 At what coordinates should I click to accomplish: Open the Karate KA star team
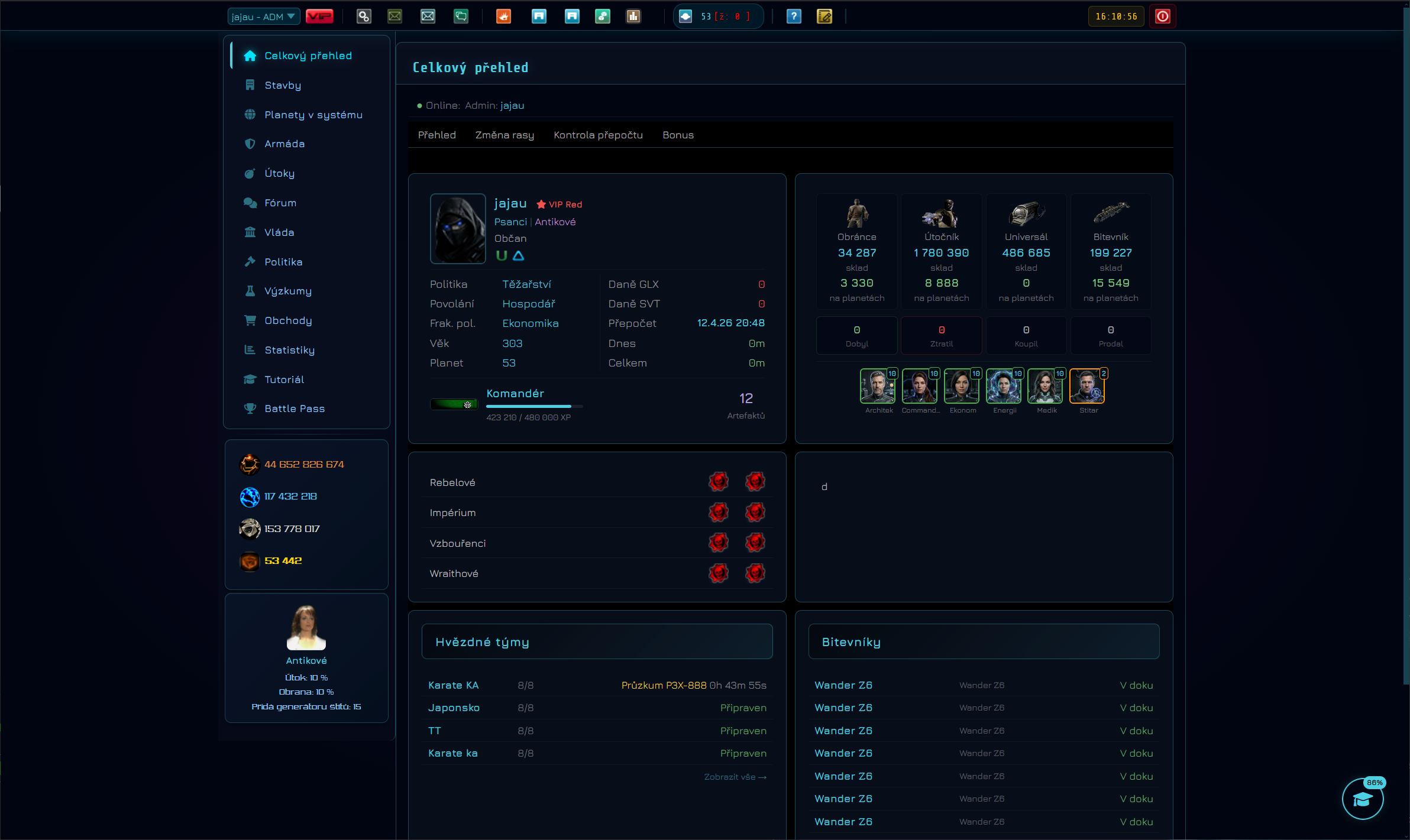[453, 685]
